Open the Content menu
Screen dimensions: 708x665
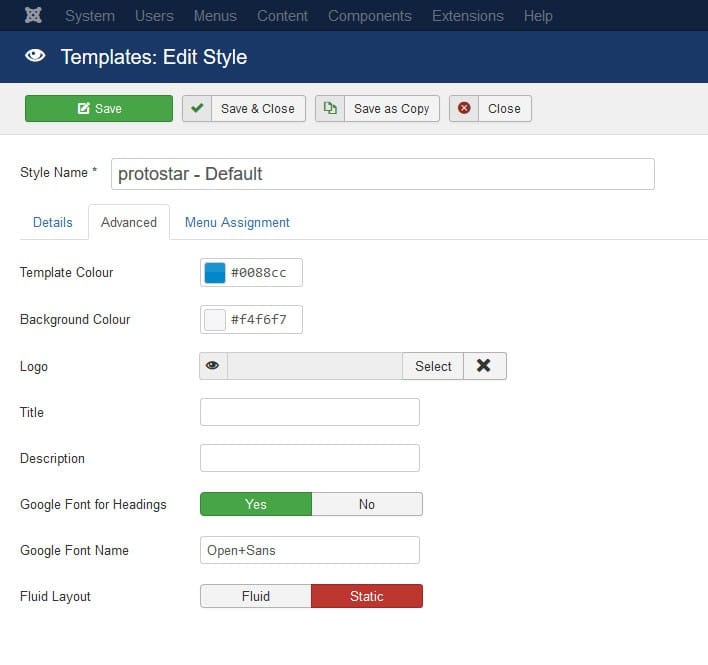282,16
